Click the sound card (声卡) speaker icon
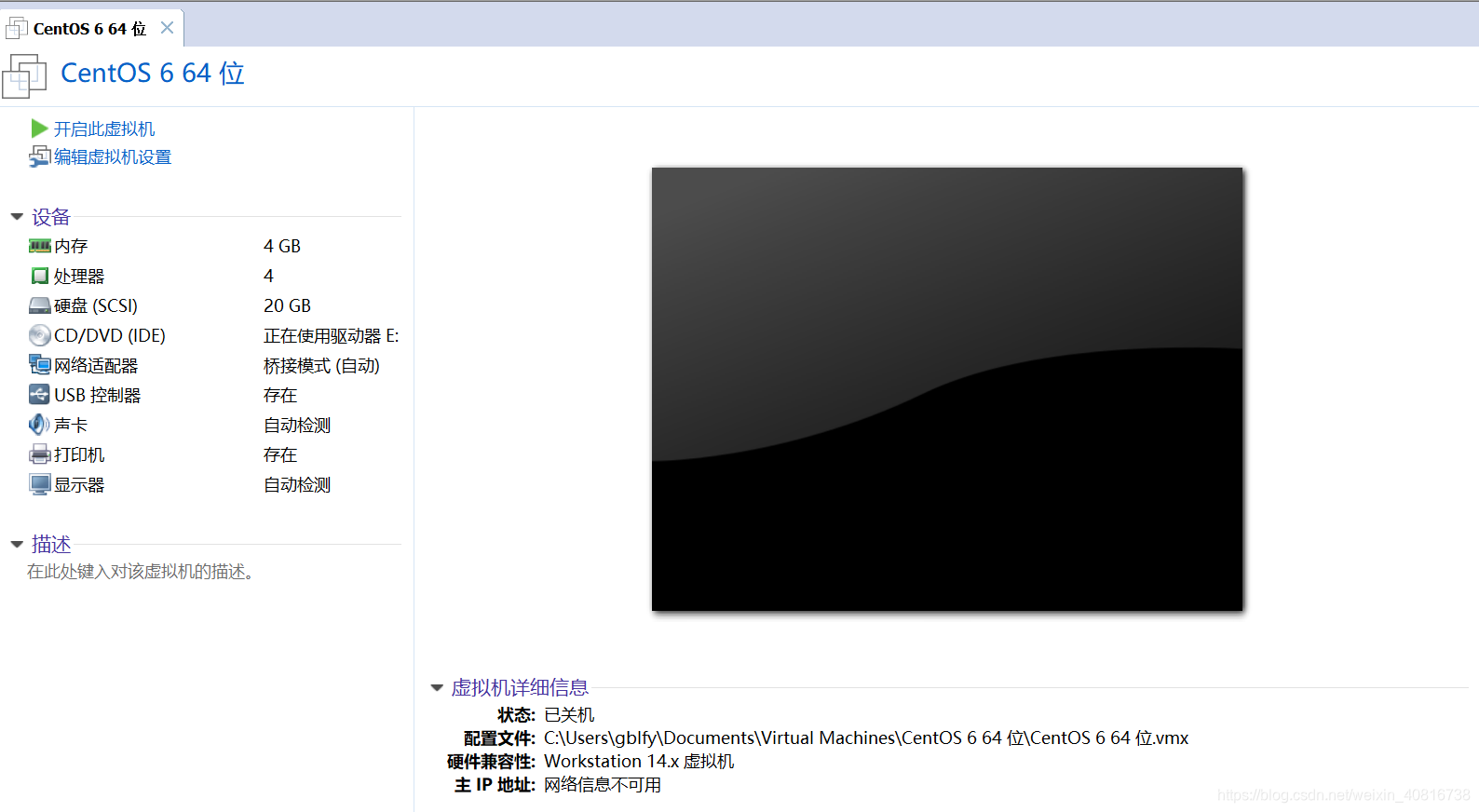Screen dimensions: 1479x812 coord(39,425)
